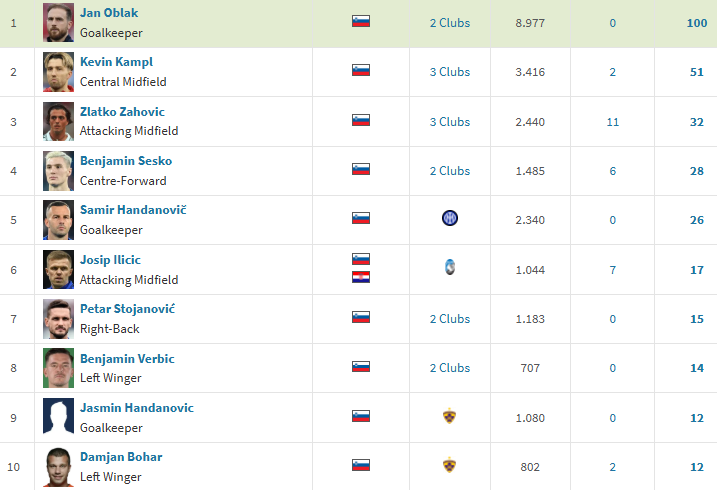Image resolution: width=717 pixels, height=490 pixels.
Task: Open Kevin Kampl's portrait photo
Action: 58,72
